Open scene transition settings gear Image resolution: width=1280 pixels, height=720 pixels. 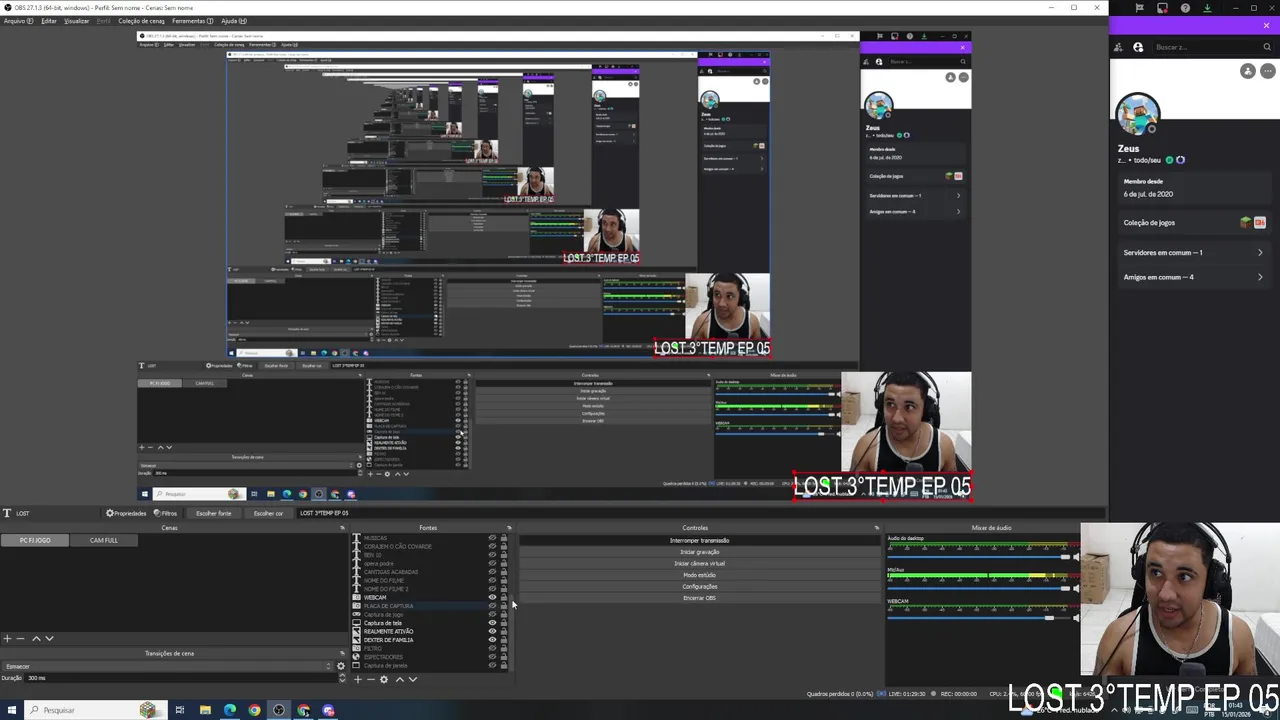(341, 666)
